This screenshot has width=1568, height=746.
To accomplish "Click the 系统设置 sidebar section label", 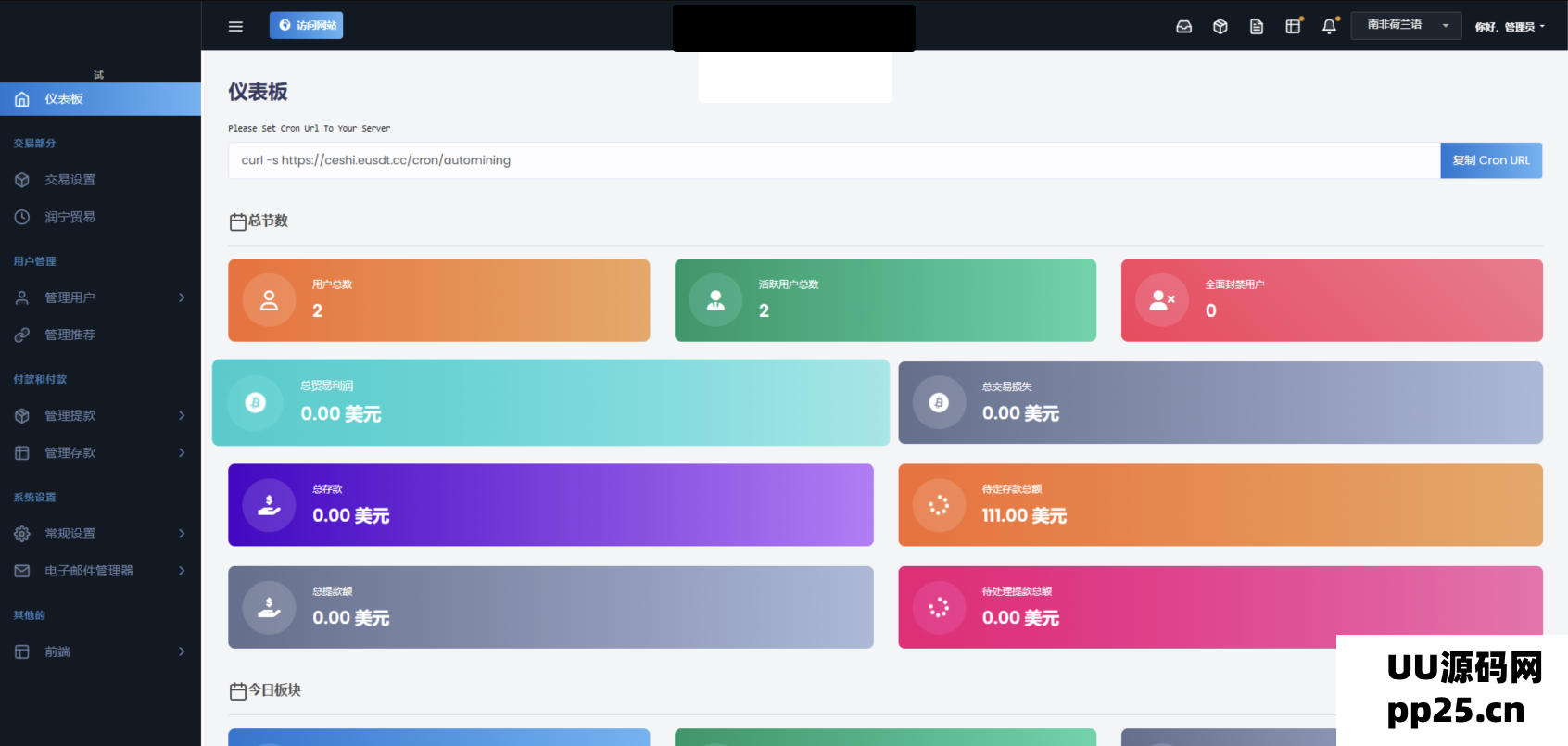I will pyautogui.click(x=34, y=498).
